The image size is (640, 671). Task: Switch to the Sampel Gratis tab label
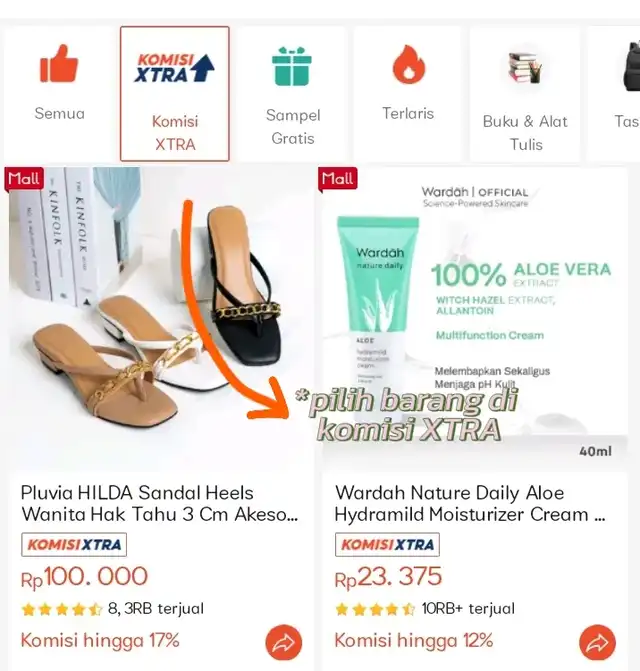(293, 127)
